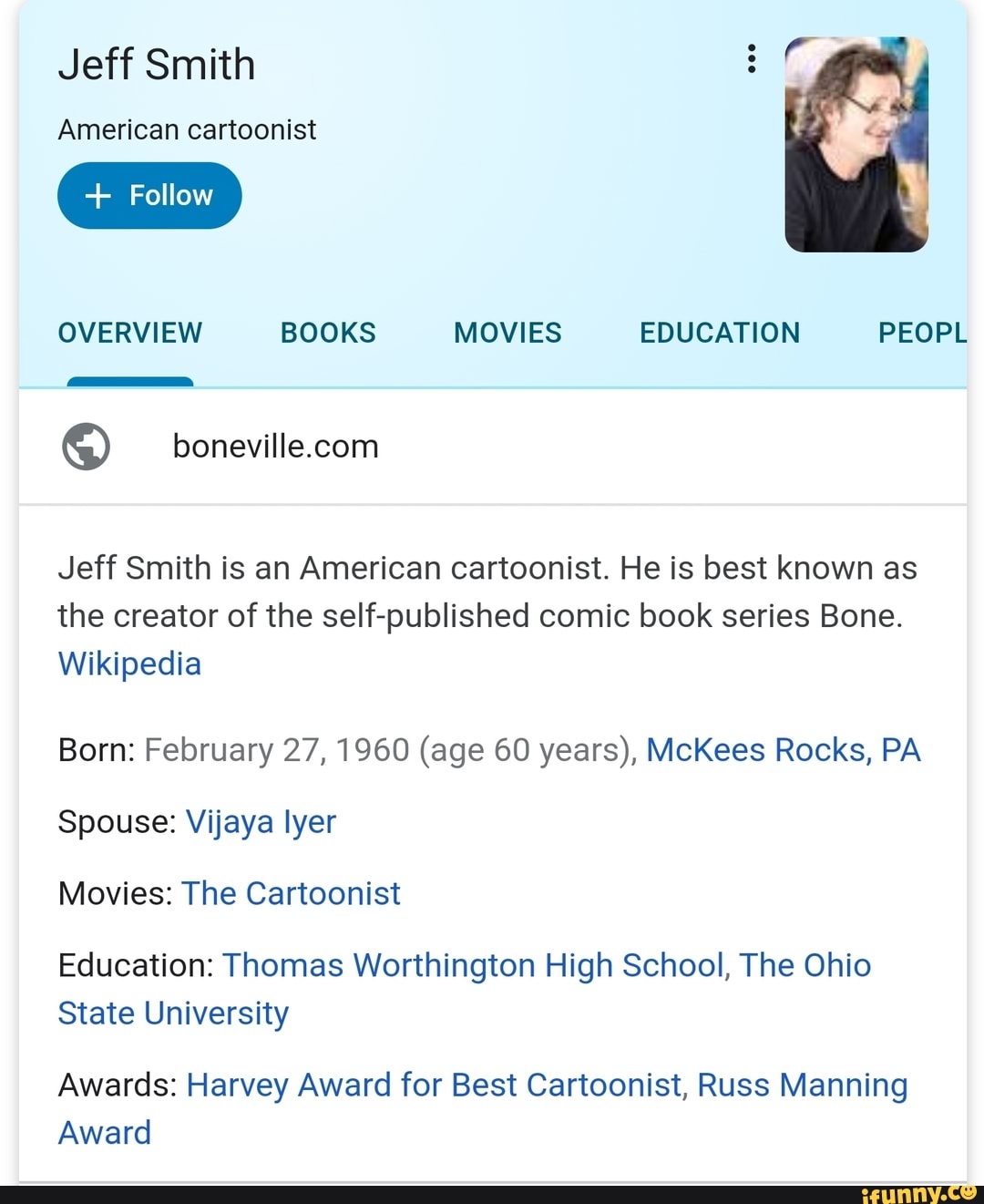The image size is (984, 1204).
Task: Click the Follow button
Action: [149, 194]
